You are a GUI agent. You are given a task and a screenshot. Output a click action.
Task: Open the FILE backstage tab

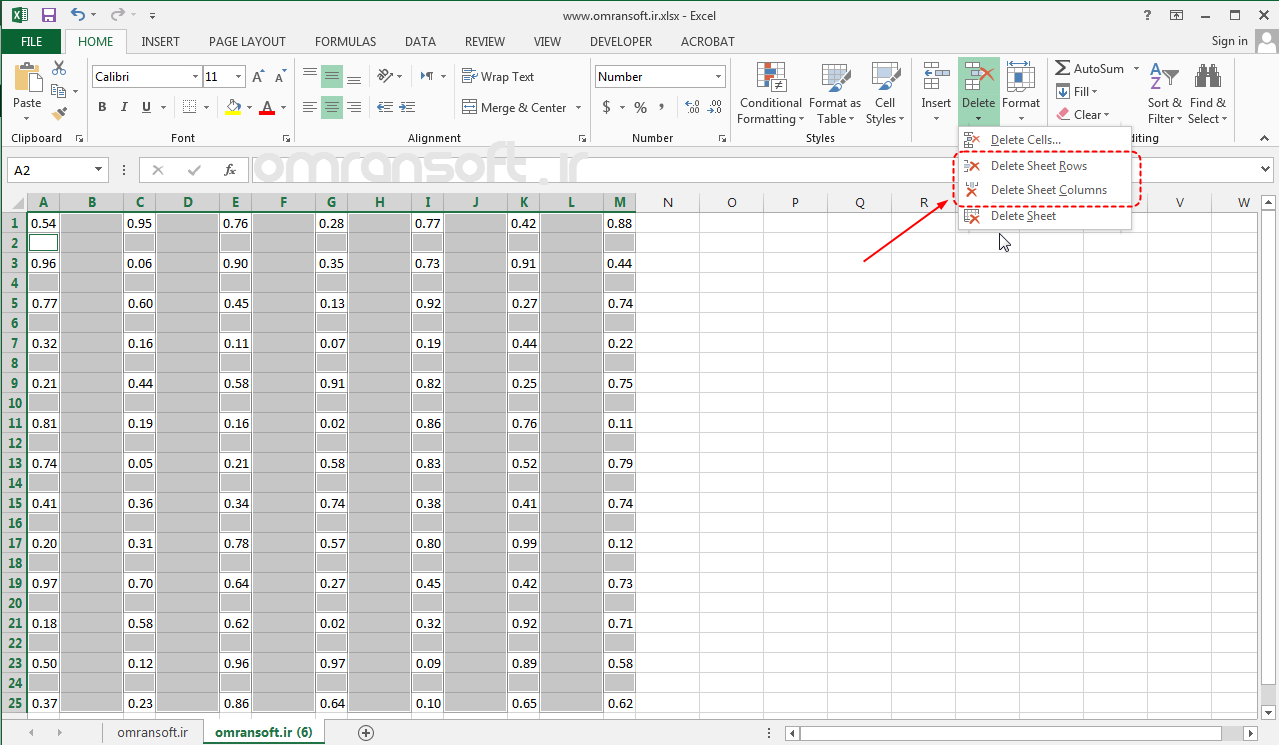pyautogui.click(x=31, y=42)
